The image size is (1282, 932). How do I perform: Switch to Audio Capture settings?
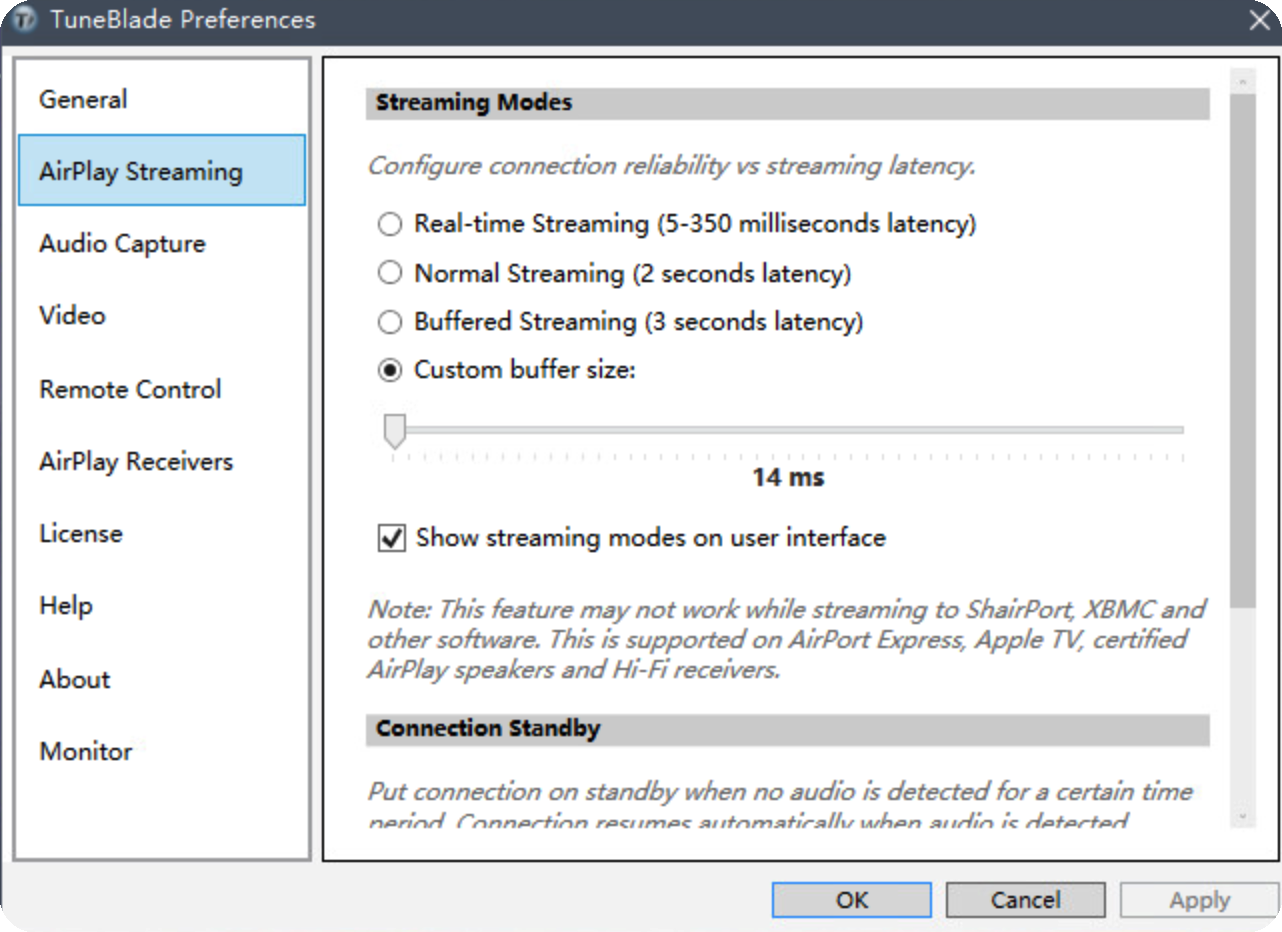pos(122,244)
